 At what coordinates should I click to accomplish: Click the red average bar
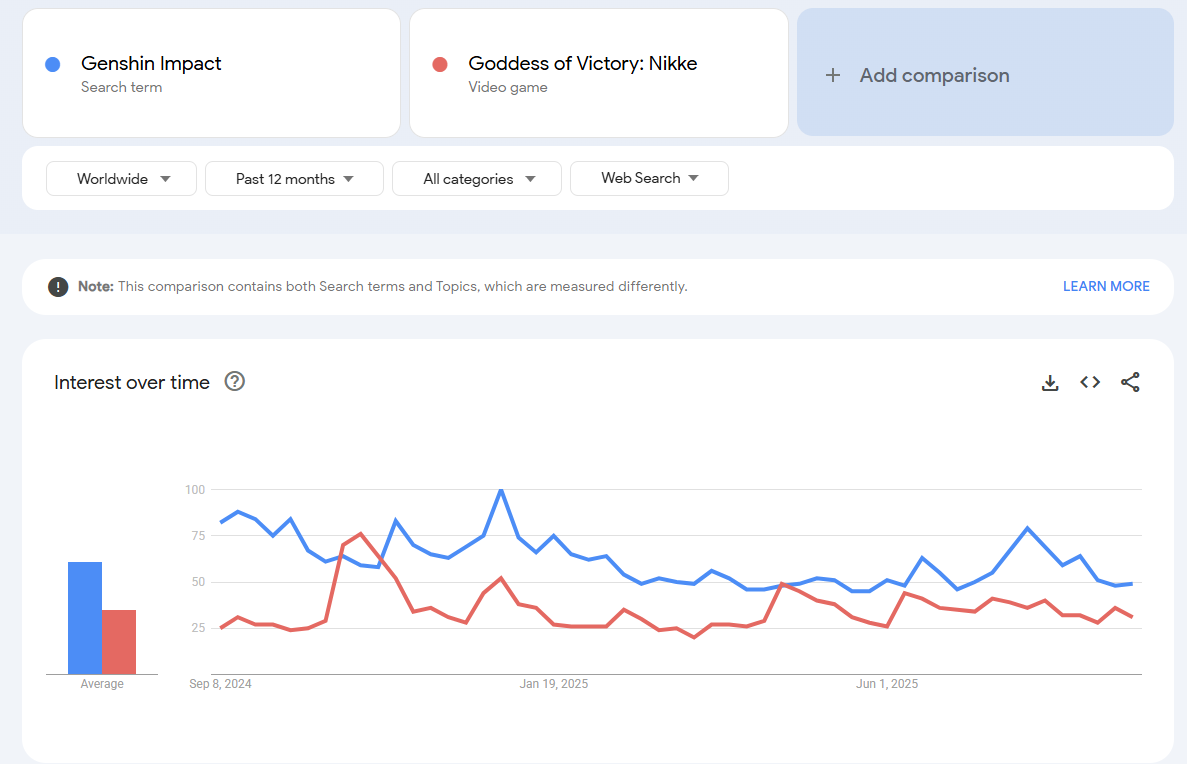[x=119, y=641]
